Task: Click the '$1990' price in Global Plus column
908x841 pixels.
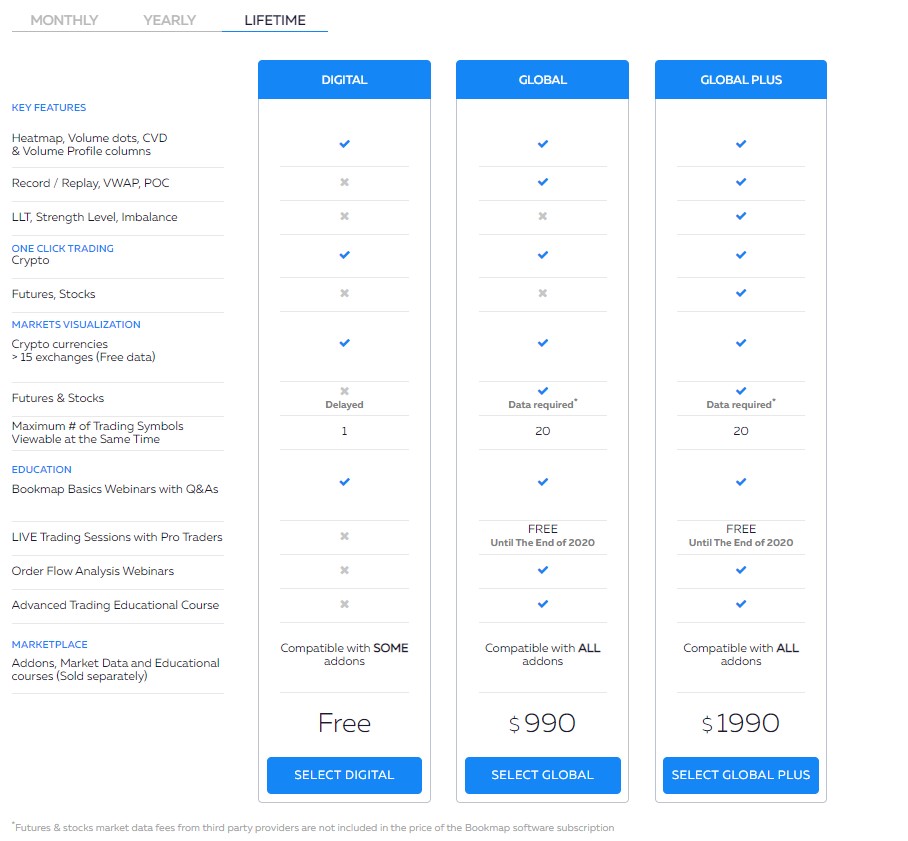Action: coord(740,723)
